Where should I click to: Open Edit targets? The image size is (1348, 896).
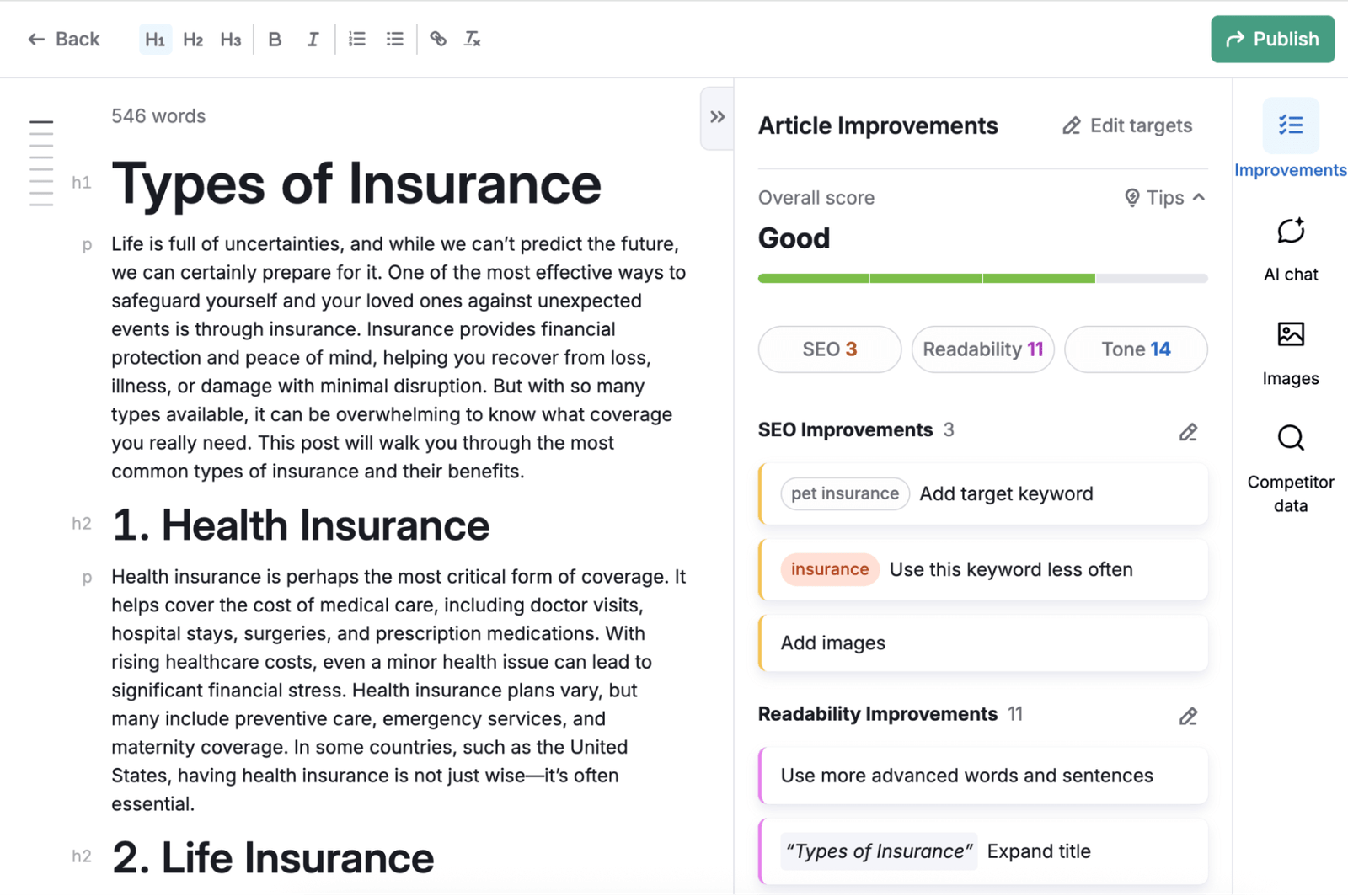[1126, 125]
